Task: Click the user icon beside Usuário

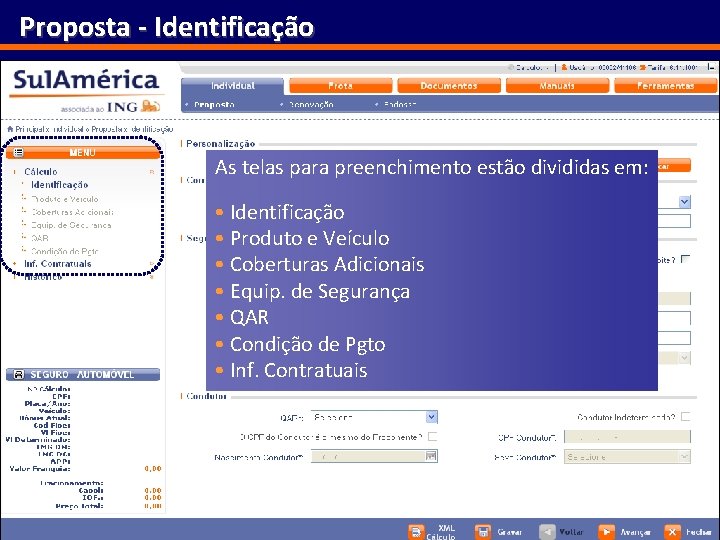Action: pos(564,68)
